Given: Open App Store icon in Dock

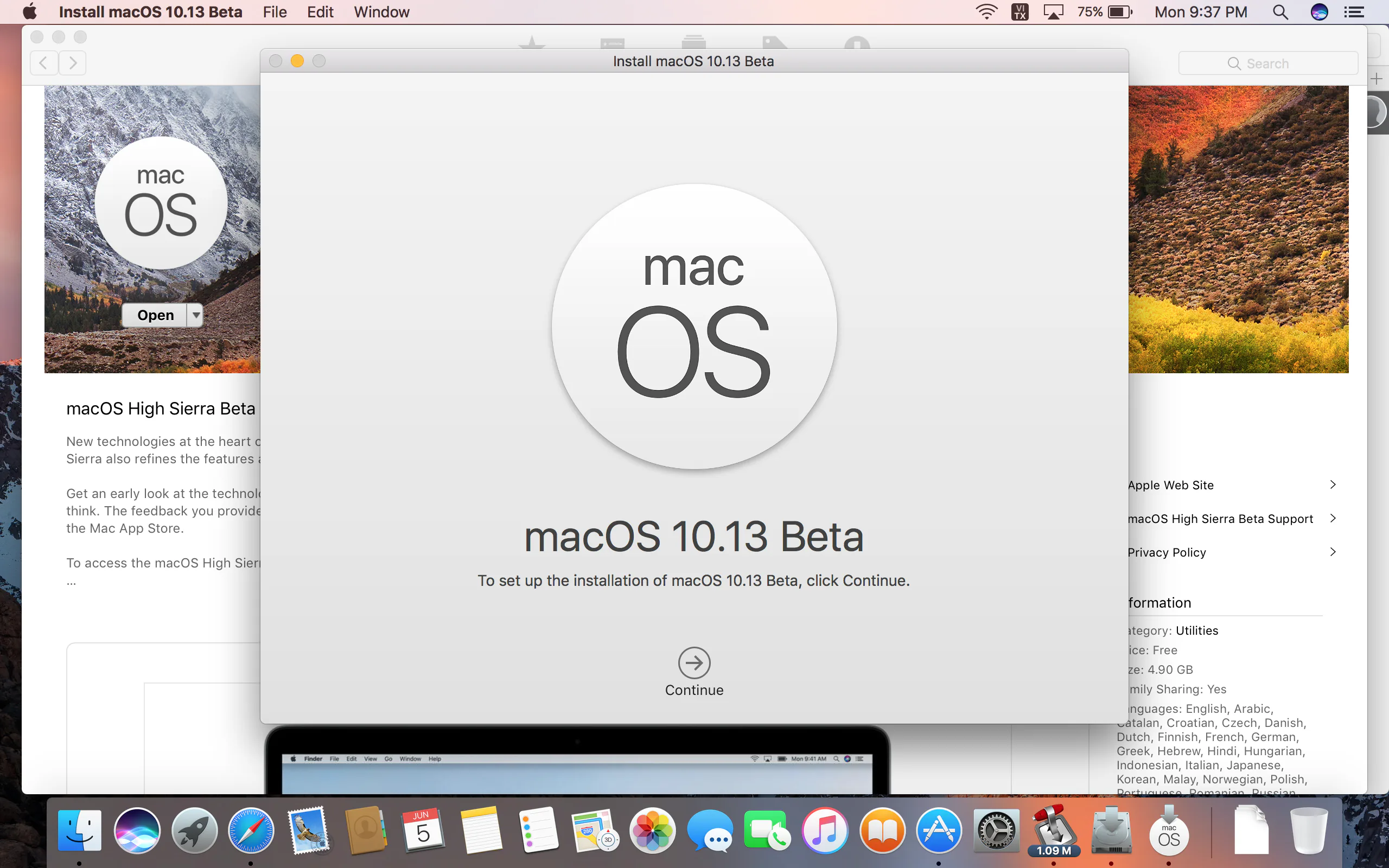Looking at the screenshot, I should coord(939,830).
